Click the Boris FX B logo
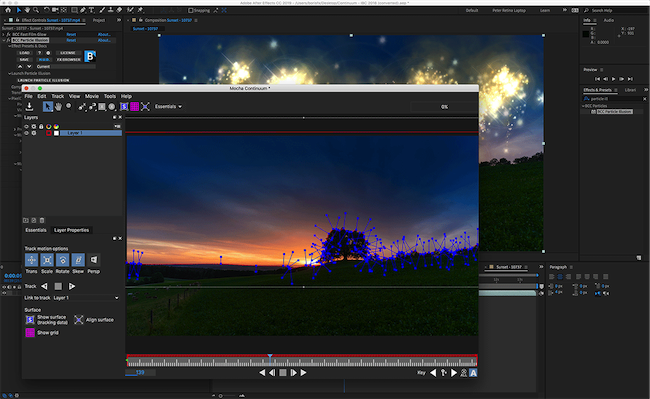Image resolution: width=650 pixels, height=399 pixels. [90, 56]
